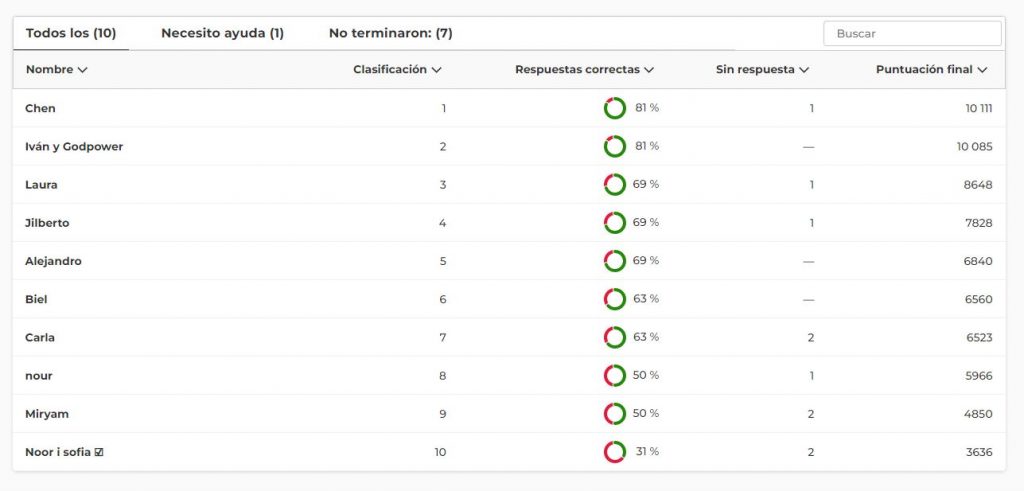
Task: Sort by Respuestas correctas column
Action: [584, 70]
